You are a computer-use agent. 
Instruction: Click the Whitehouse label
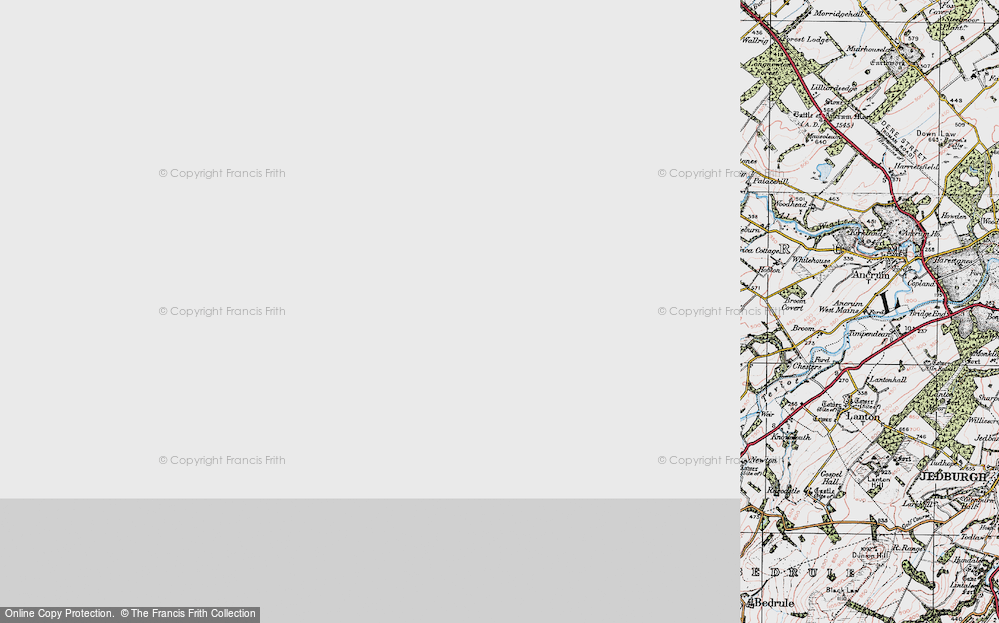point(811,260)
